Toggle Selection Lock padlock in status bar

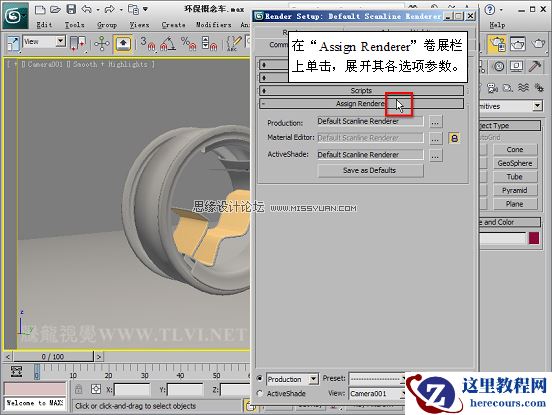point(79,389)
